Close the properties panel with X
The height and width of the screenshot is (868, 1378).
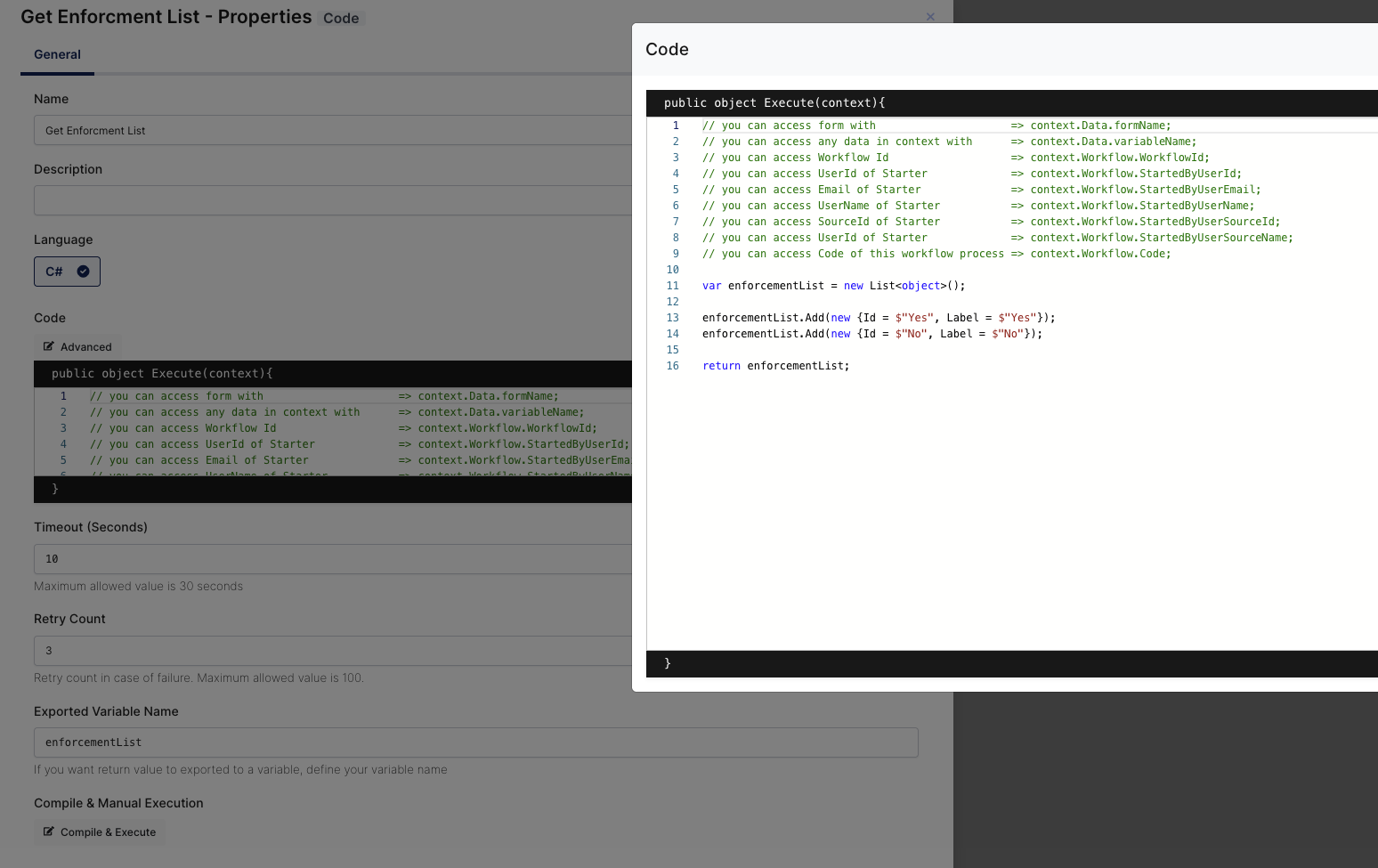click(930, 17)
